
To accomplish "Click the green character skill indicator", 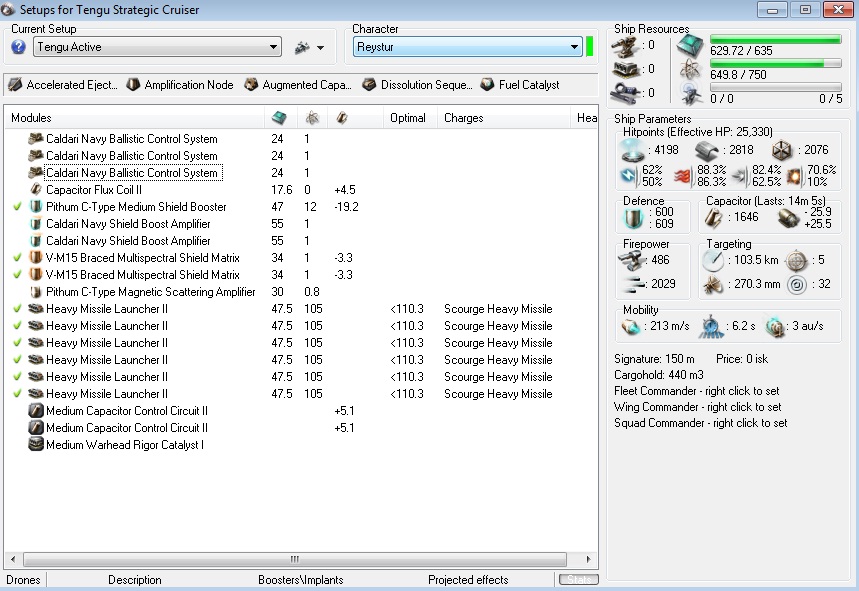I will [x=589, y=47].
